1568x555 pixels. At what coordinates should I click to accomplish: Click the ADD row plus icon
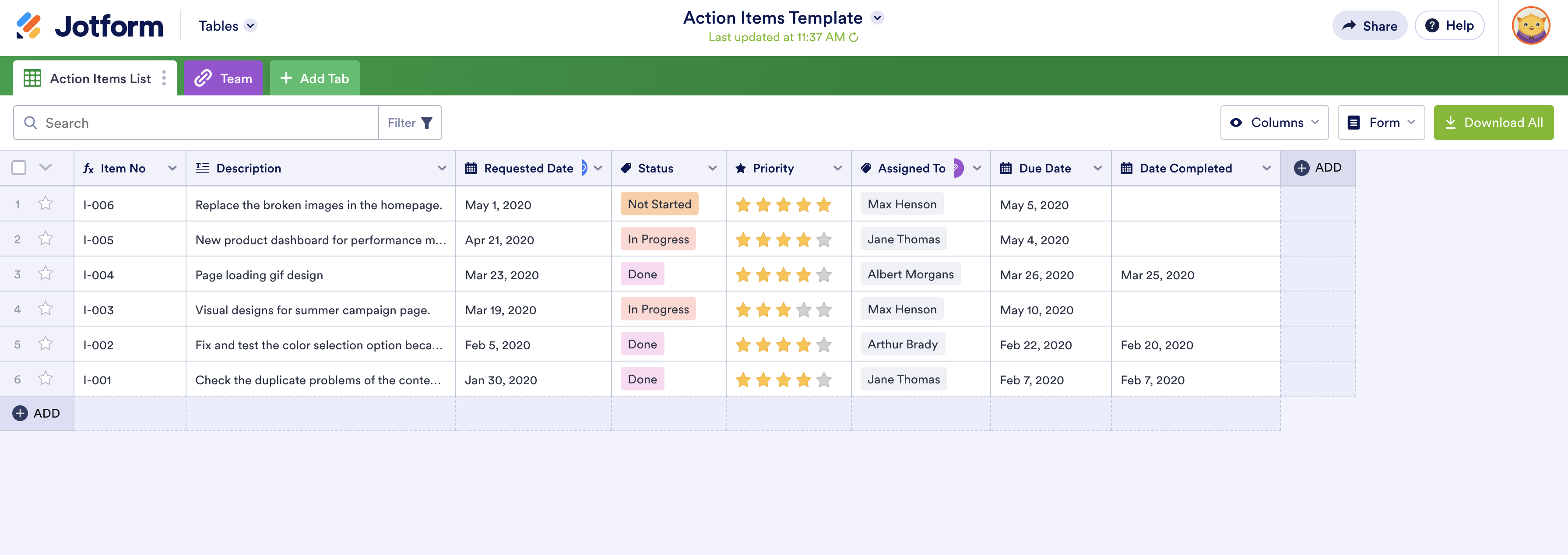point(20,413)
